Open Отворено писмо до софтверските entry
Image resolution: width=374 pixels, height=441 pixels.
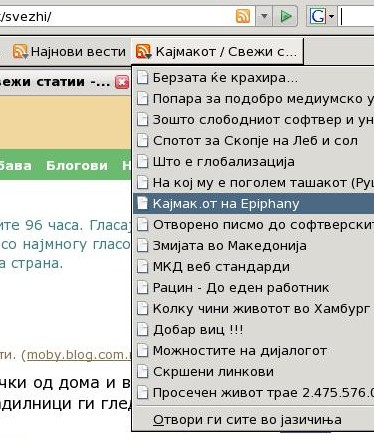point(253,225)
